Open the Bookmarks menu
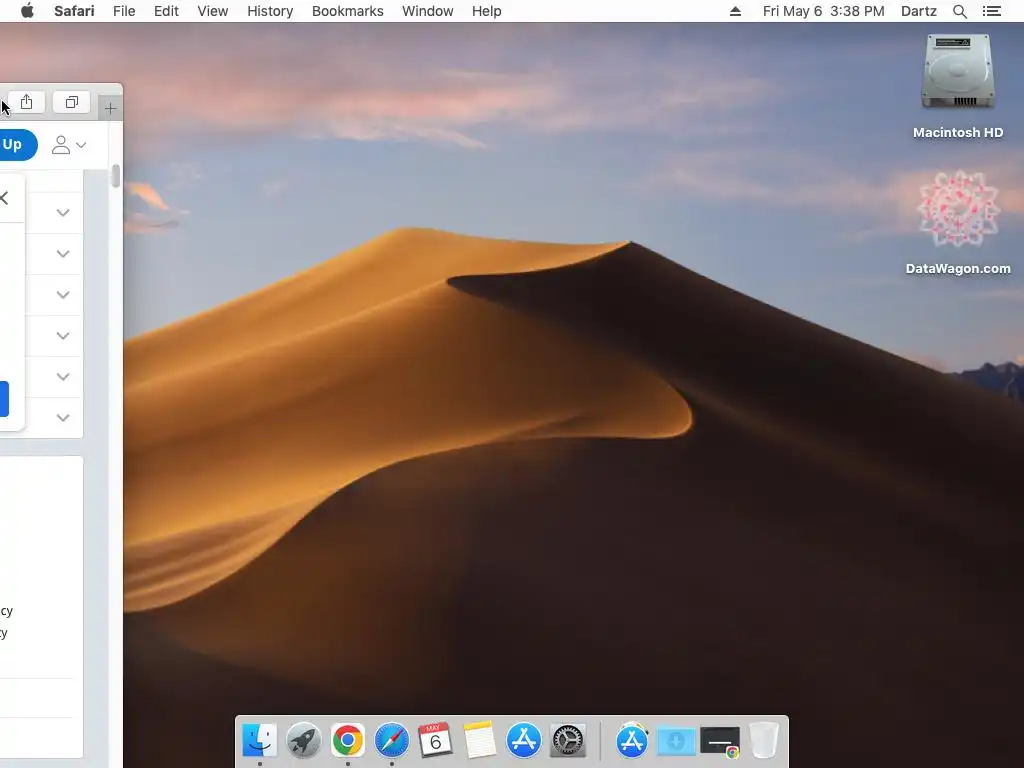 point(347,11)
